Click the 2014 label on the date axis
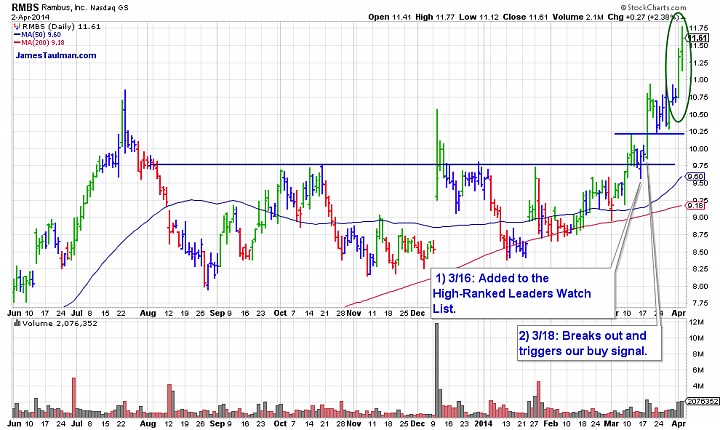This screenshot has width=720, height=430. pyautogui.click(x=483, y=424)
